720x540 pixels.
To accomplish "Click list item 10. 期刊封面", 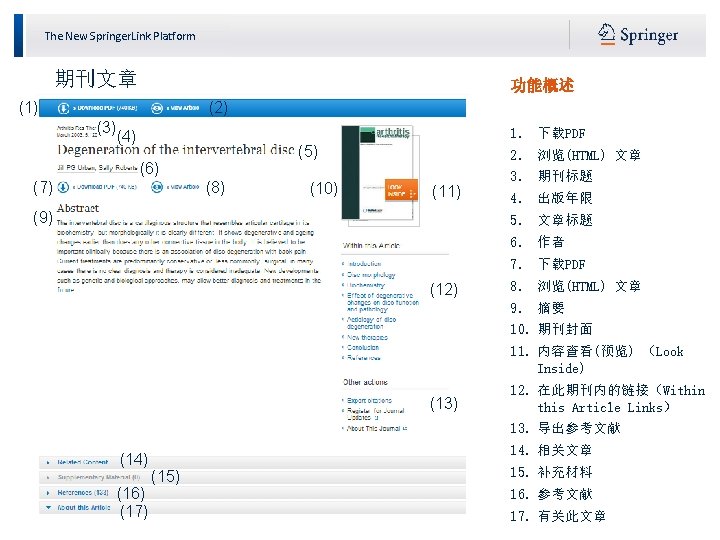I will [x=551, y=329].
